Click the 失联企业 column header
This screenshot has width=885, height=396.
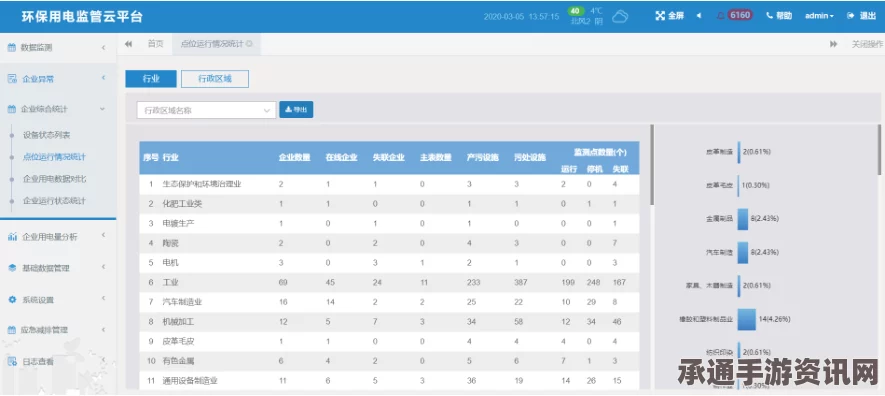[x=388, y=158]
